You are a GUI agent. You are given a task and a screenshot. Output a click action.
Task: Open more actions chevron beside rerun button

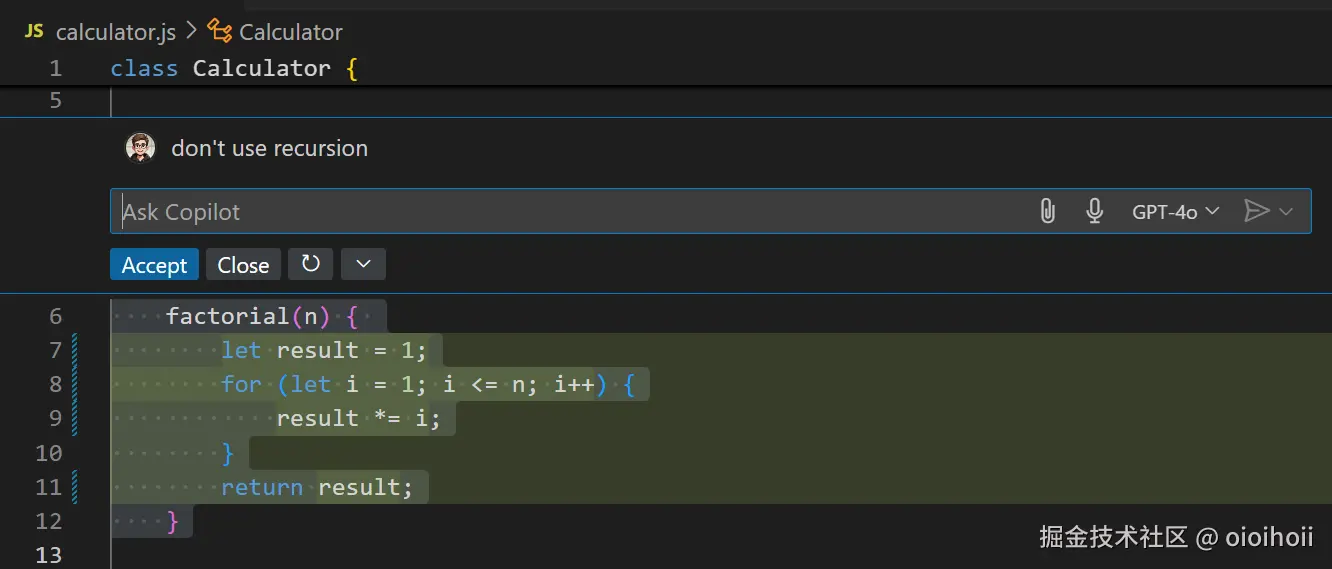pyautogui.click(x=363, y=264)
